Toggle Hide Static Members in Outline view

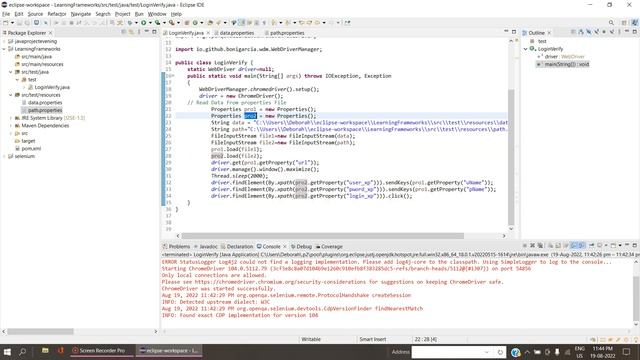596,32
